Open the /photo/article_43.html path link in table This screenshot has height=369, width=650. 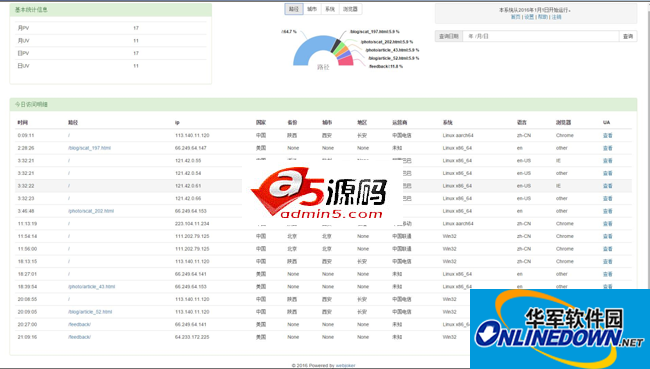pos(92,286)
